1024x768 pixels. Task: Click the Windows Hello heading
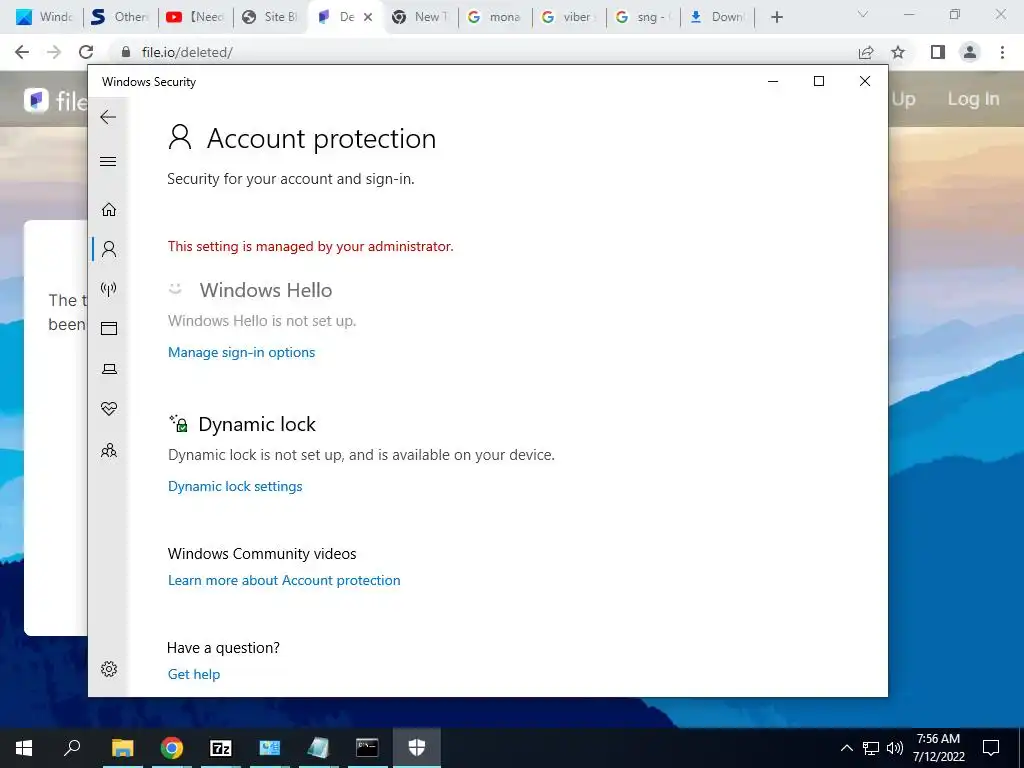point(266,290)
